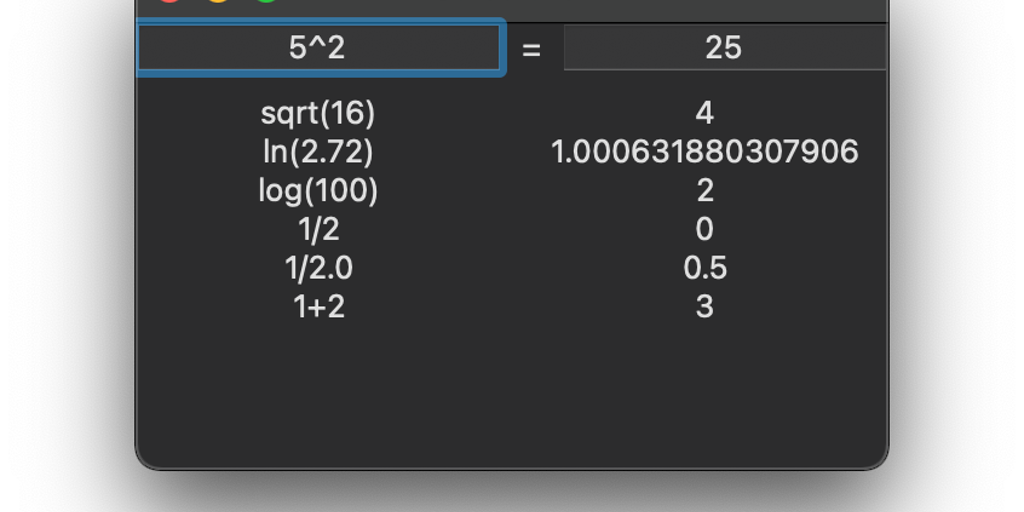Click the 1+2 history expression
The width and height of the screenshot is (1024, 512).
coord(318,306)
